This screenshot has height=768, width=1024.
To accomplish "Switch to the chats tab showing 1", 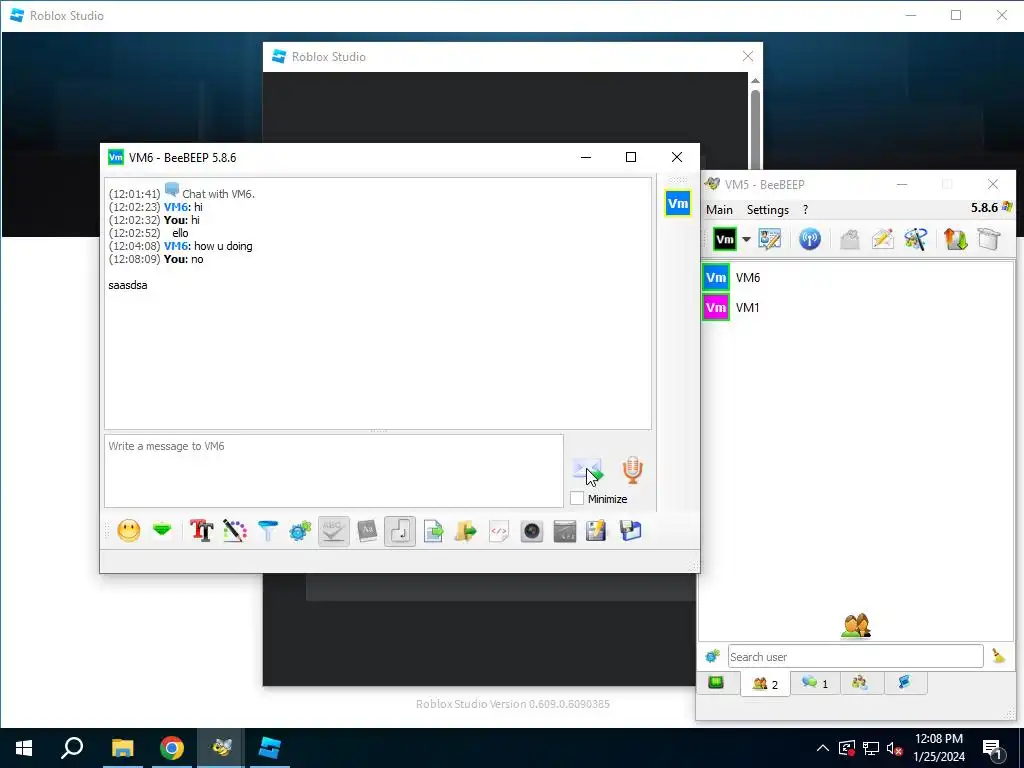I will [x=815, y=683].
